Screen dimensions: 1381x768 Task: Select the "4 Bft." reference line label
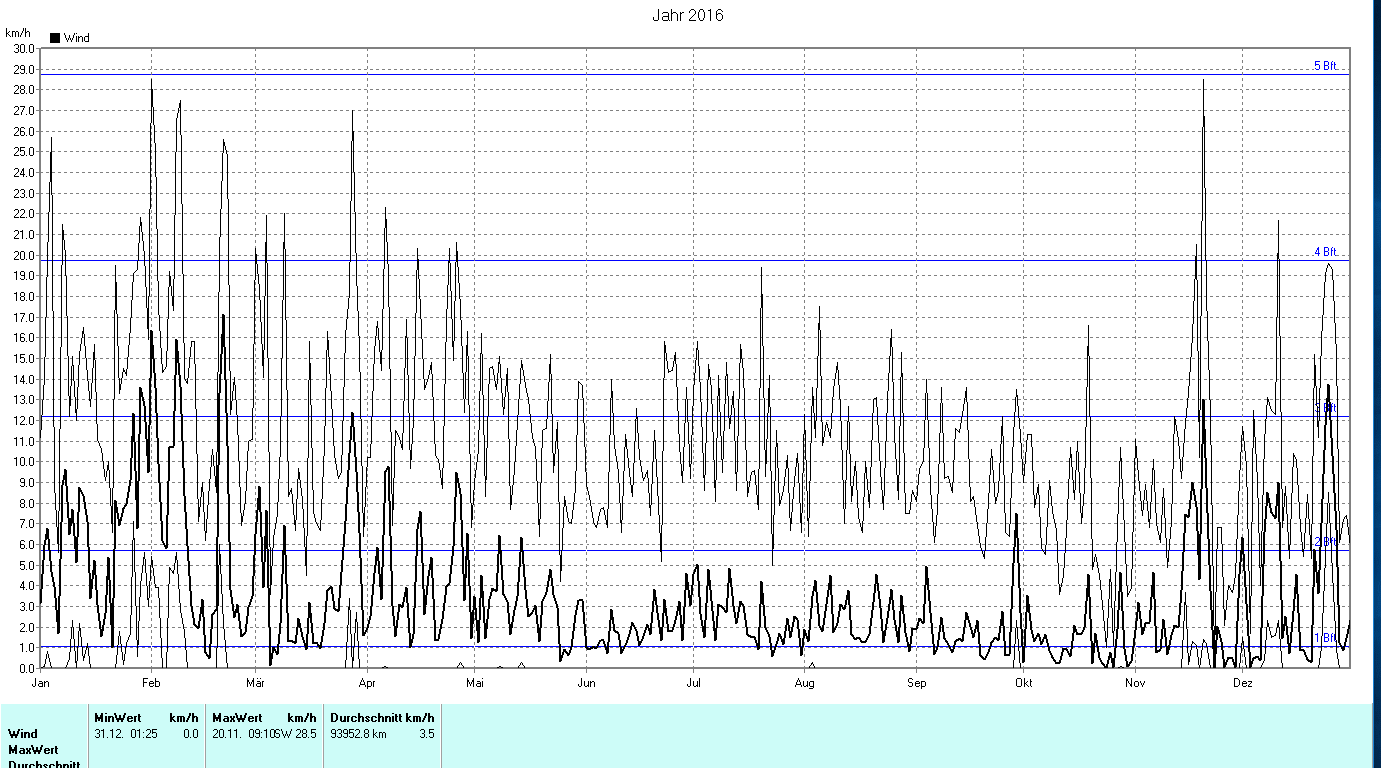pyautogui.click(x=1326, y=252)
